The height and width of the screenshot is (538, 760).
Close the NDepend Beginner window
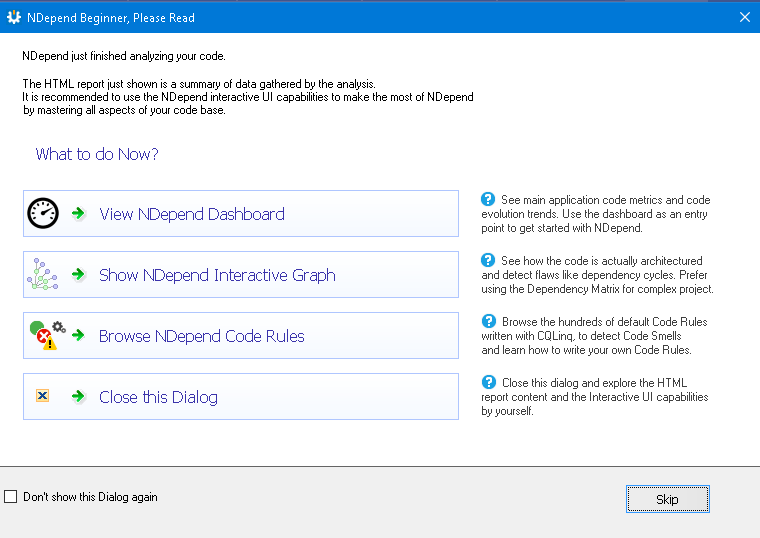coord(745,17)
